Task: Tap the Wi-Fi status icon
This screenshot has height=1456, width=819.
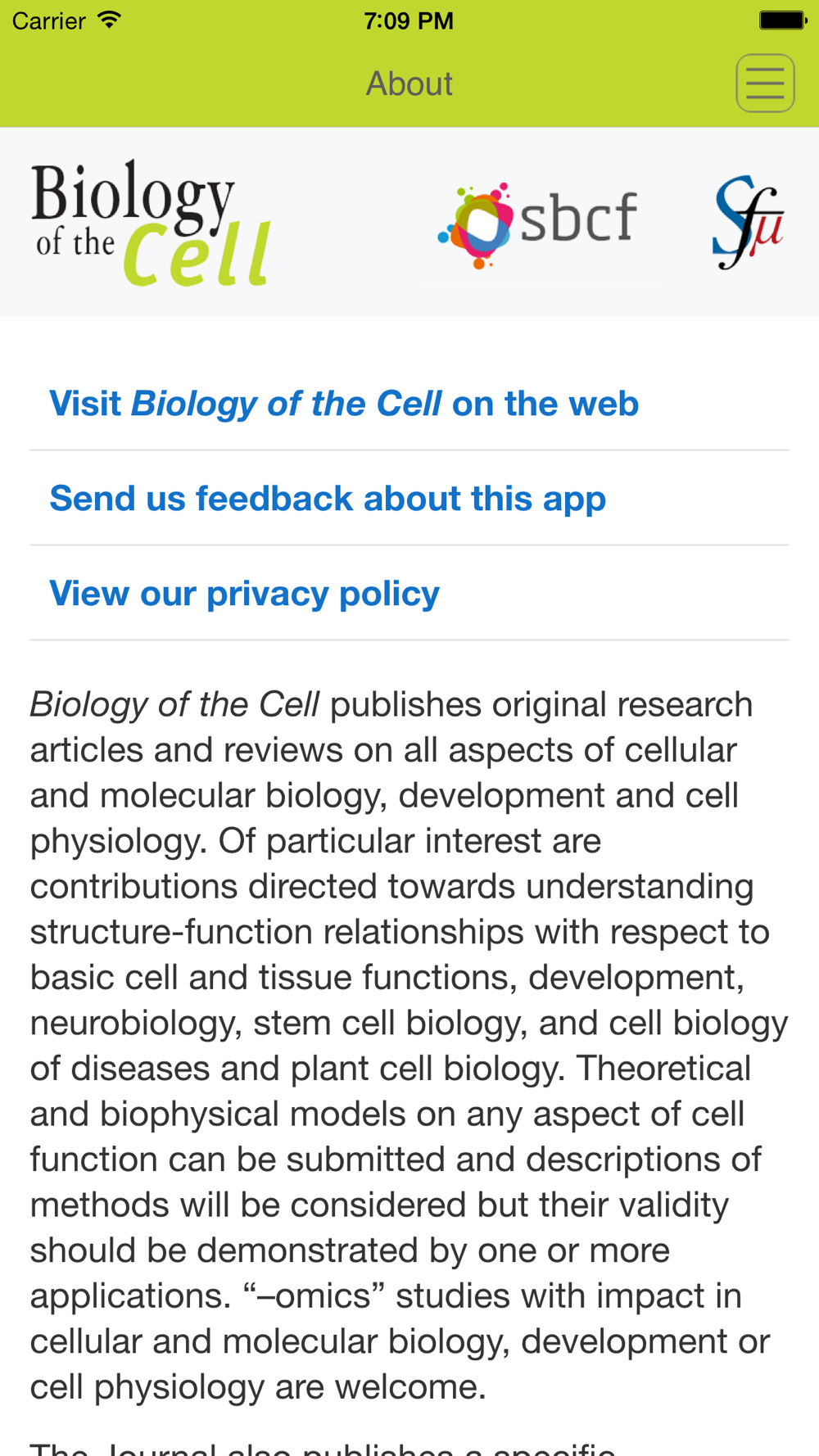Action: [x=109, y=20]
